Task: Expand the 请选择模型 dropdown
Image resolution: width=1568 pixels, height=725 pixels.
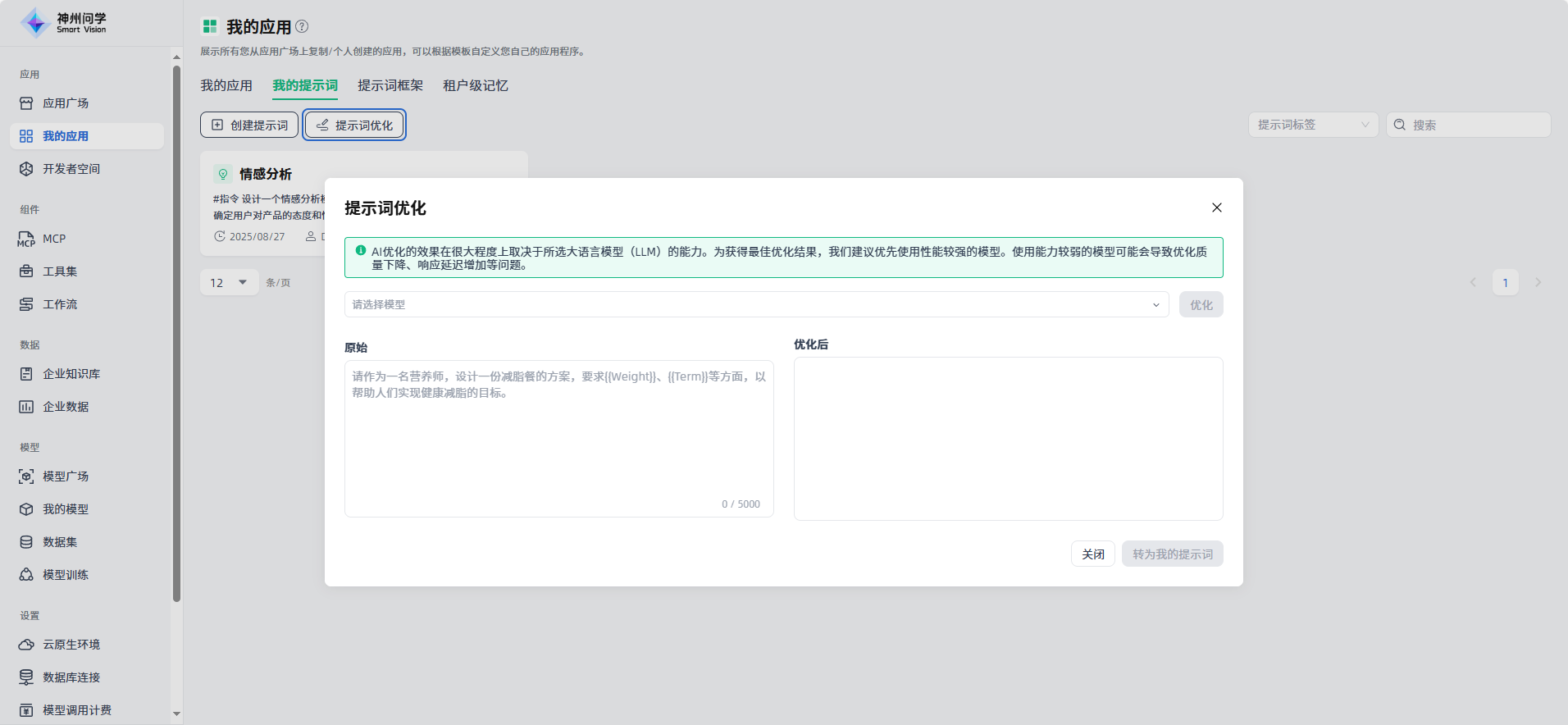Action: [755, 304]
